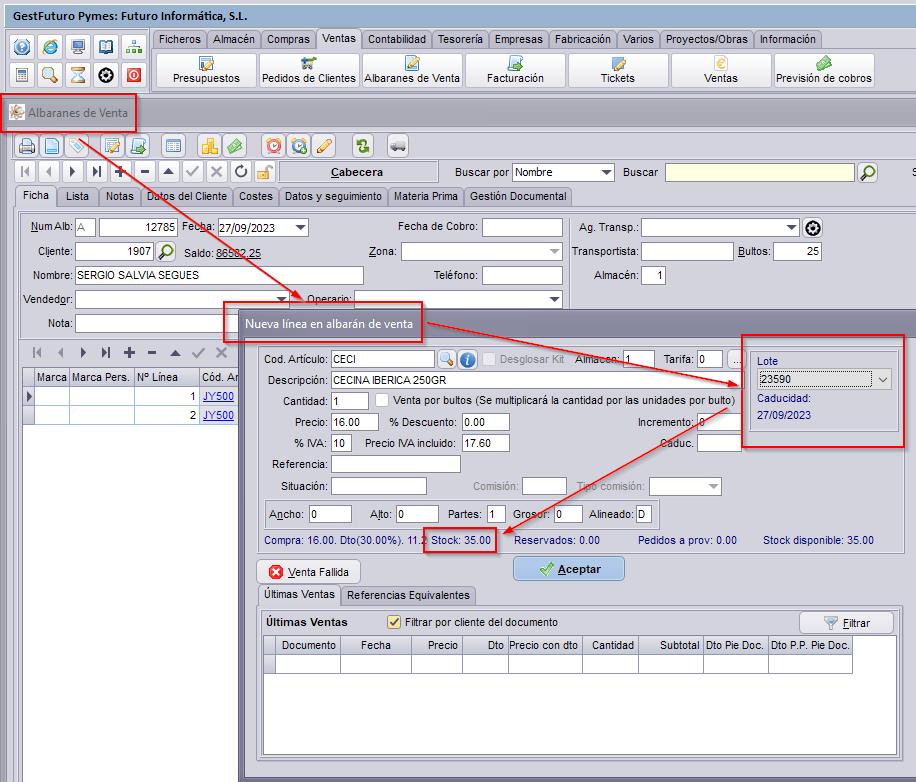Open the Presupuestos module button
Viewport: 916px width, 782px height.
(206, 71)
